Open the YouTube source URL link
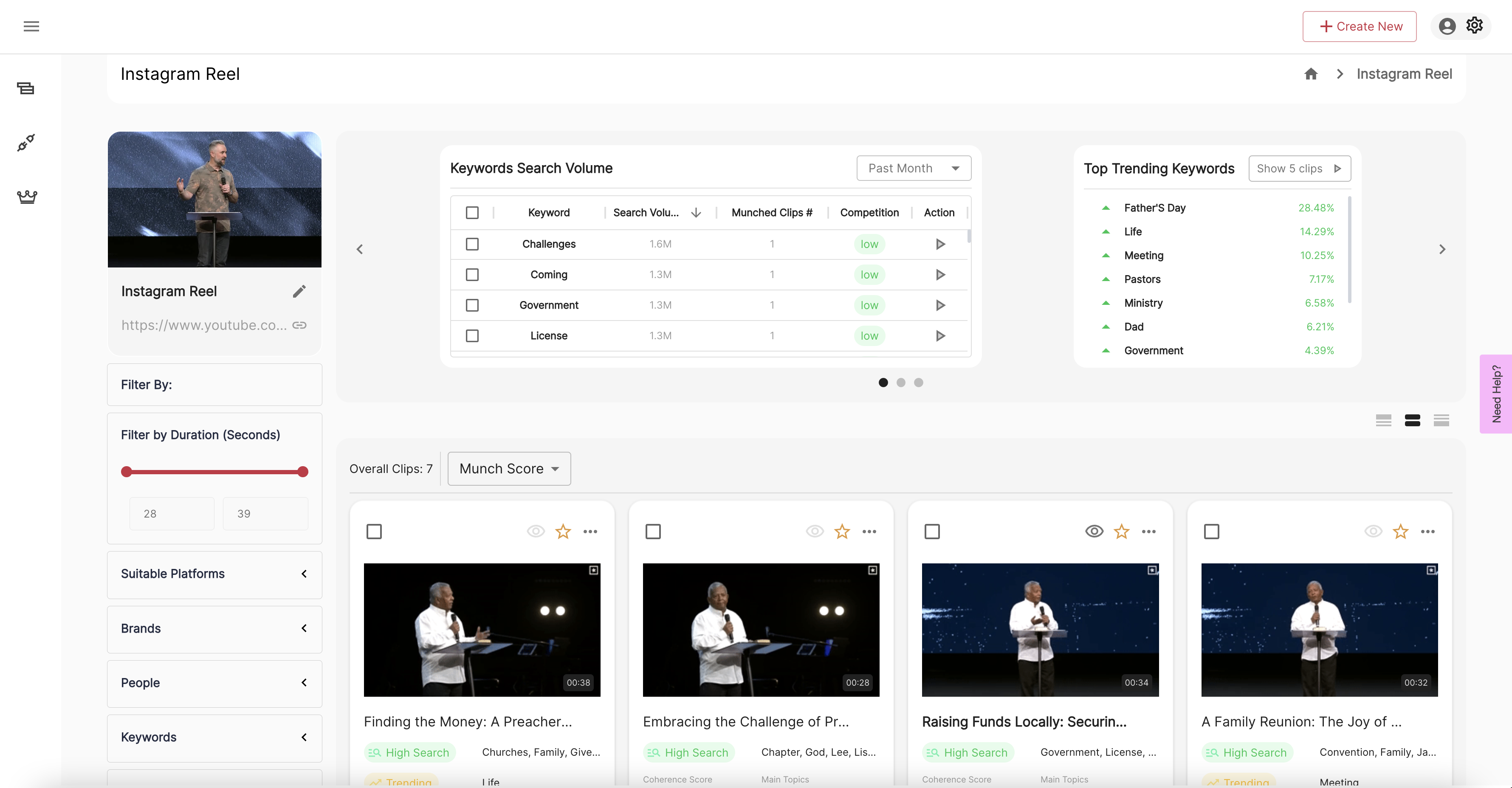 (x=204, y=325)
